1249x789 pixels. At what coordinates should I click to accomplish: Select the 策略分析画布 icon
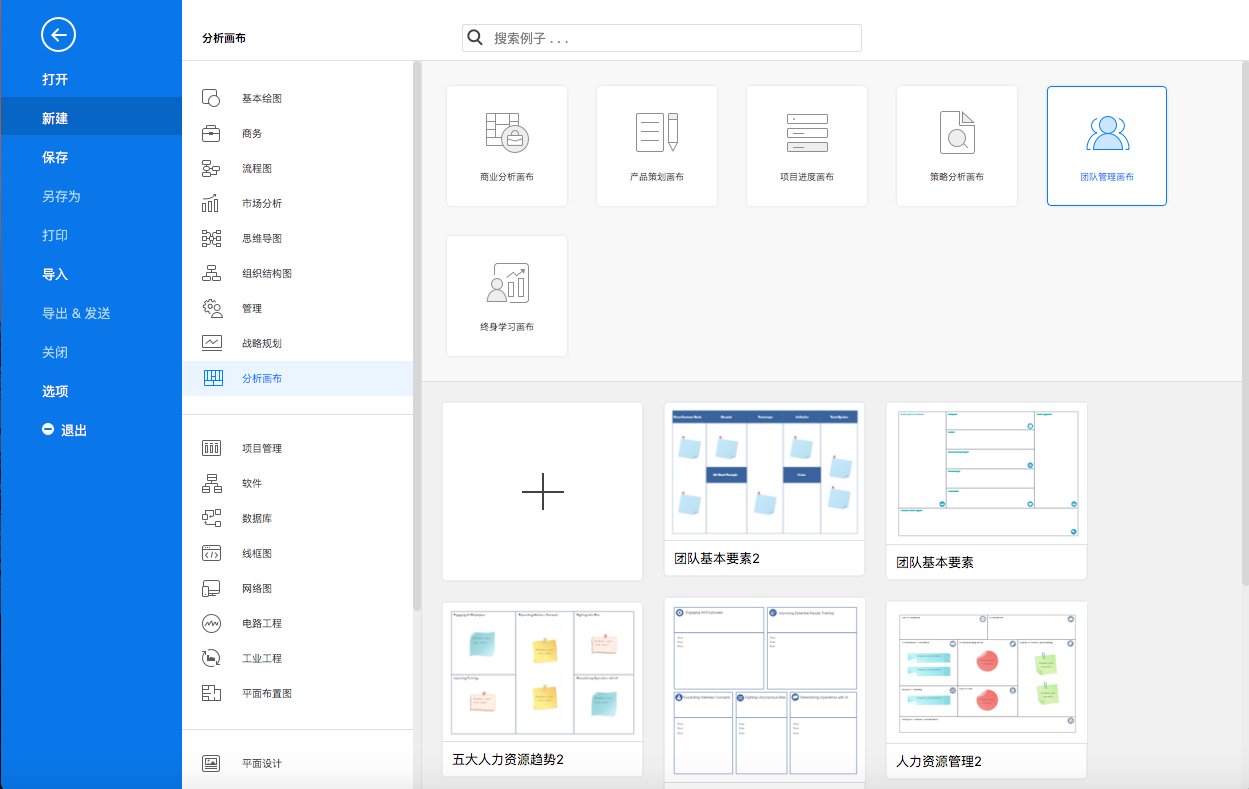click(957, 132)
